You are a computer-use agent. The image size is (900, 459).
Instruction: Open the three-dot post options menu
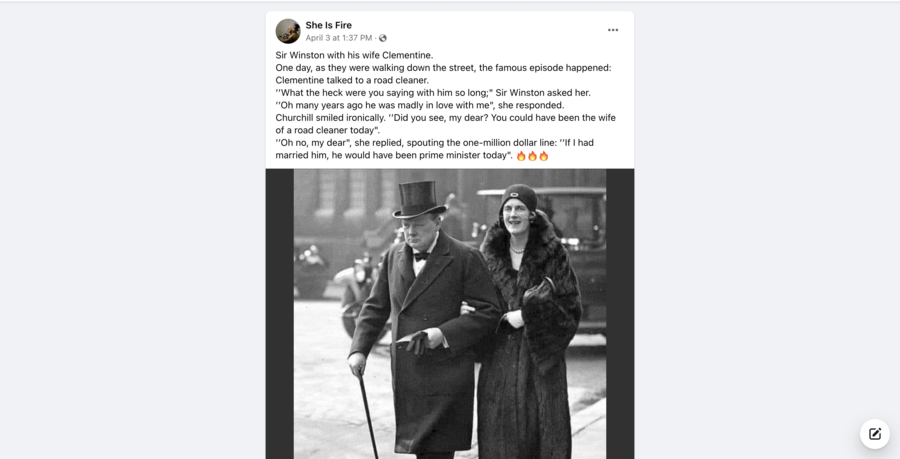pyautogui.click(x=613, y=30)
